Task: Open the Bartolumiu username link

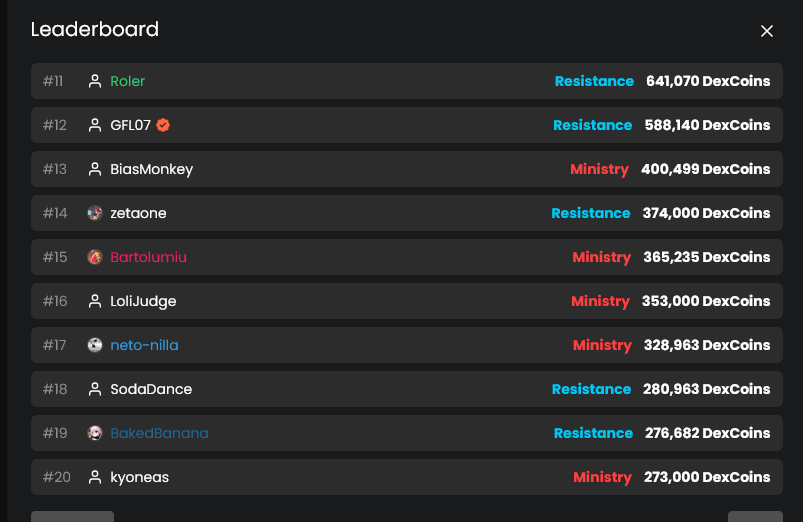Action: pos(148,257)
